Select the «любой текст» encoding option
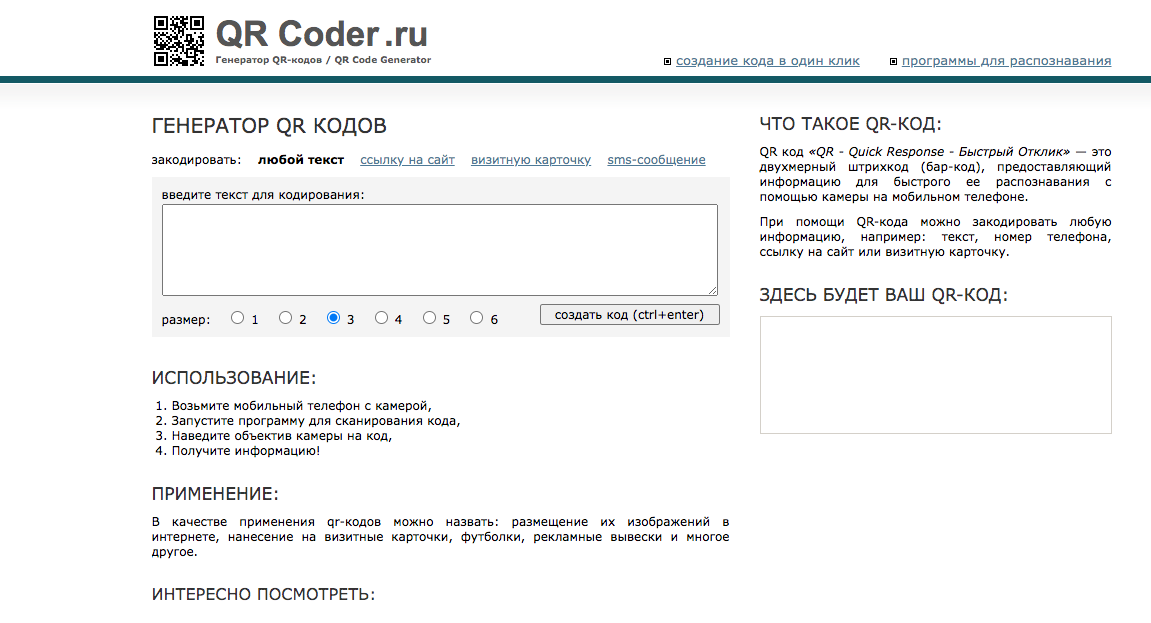Viewport: 1151px width, 623px height. (301, 160)
